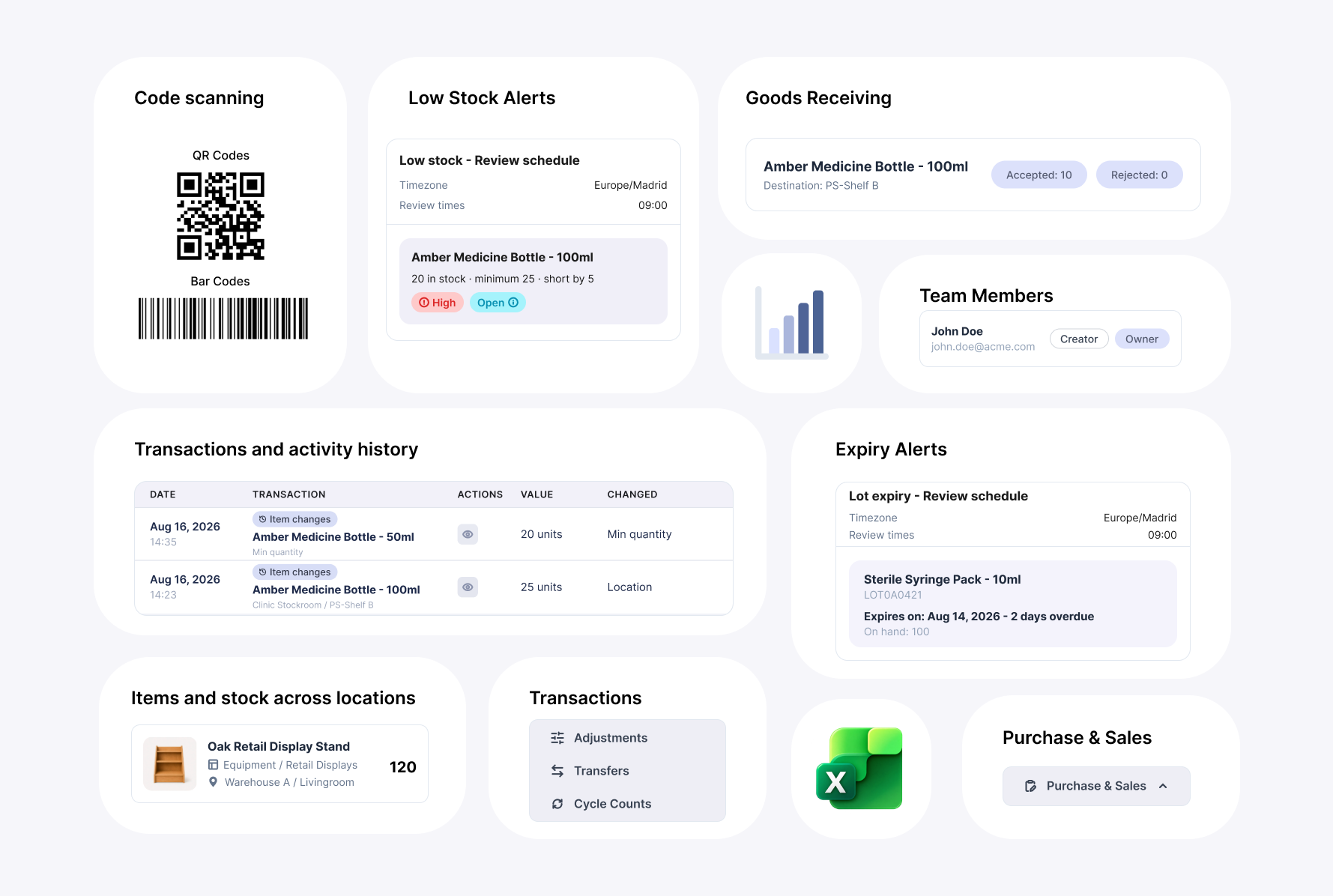Click the Cycle Counts refresh icon

click(557, 804)
